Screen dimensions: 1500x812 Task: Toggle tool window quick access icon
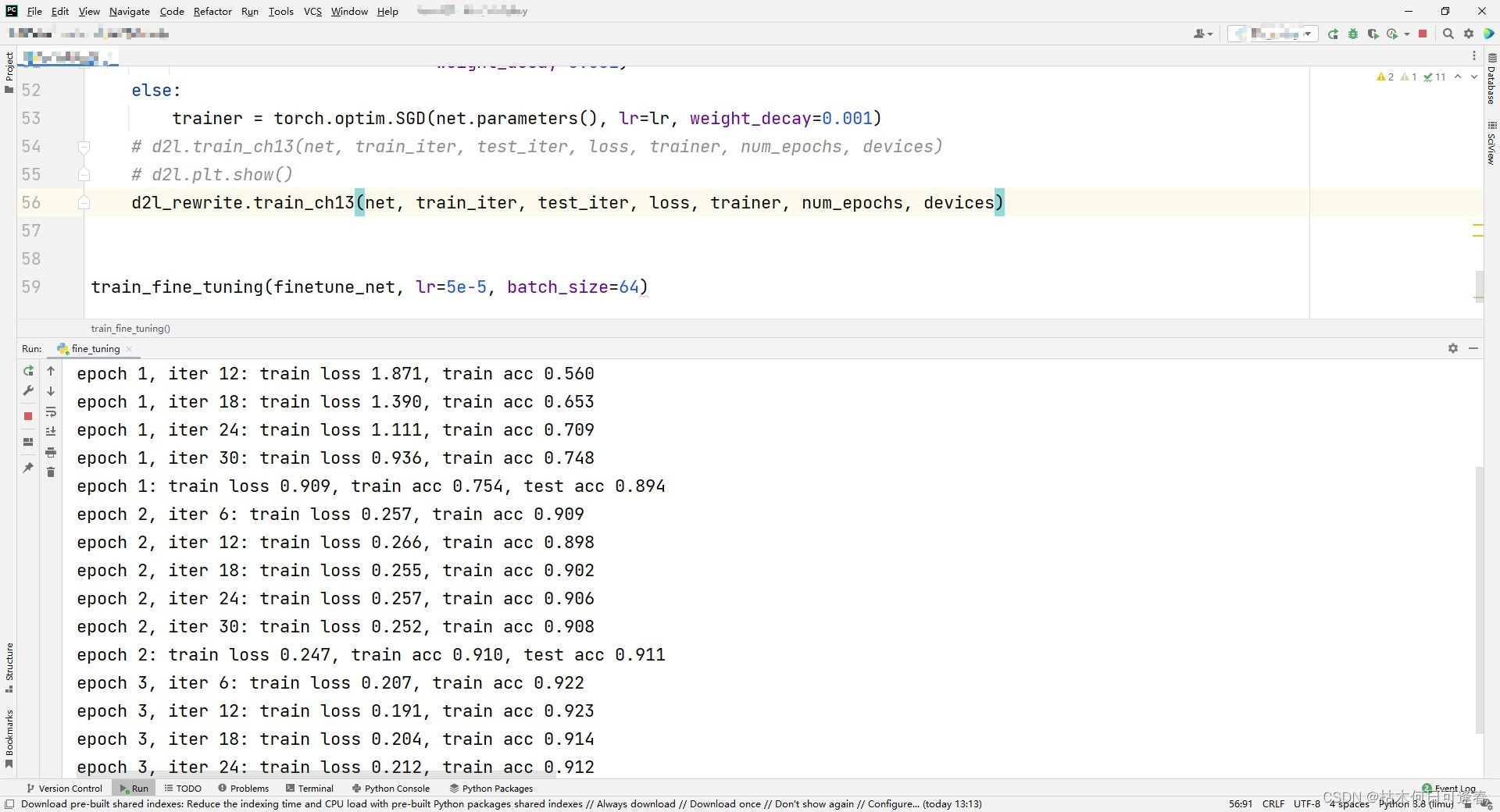(9, 804)
